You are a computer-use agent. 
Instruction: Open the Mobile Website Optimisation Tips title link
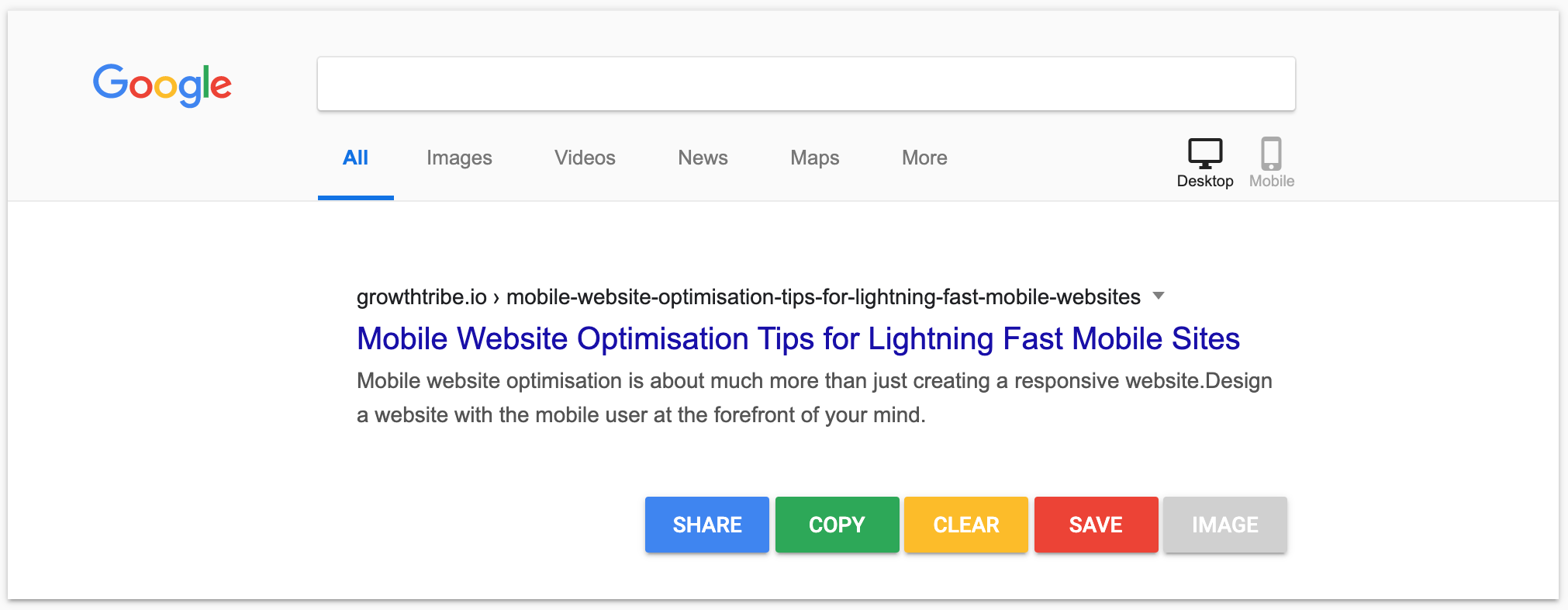tap(798, 339)
